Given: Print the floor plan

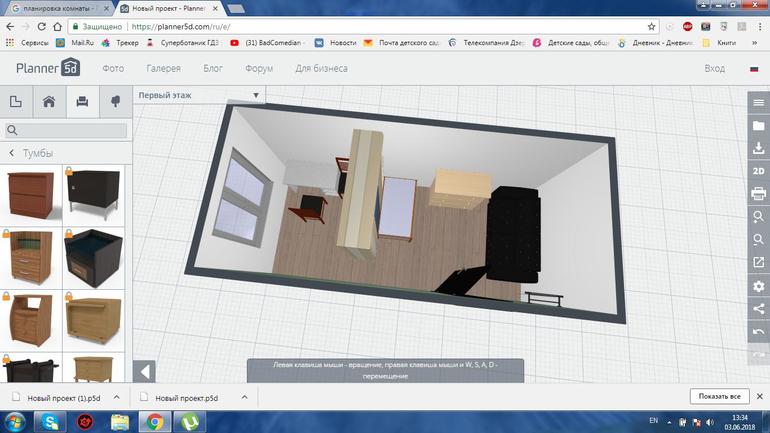Looking at the screenshot, I should (758, 193).
